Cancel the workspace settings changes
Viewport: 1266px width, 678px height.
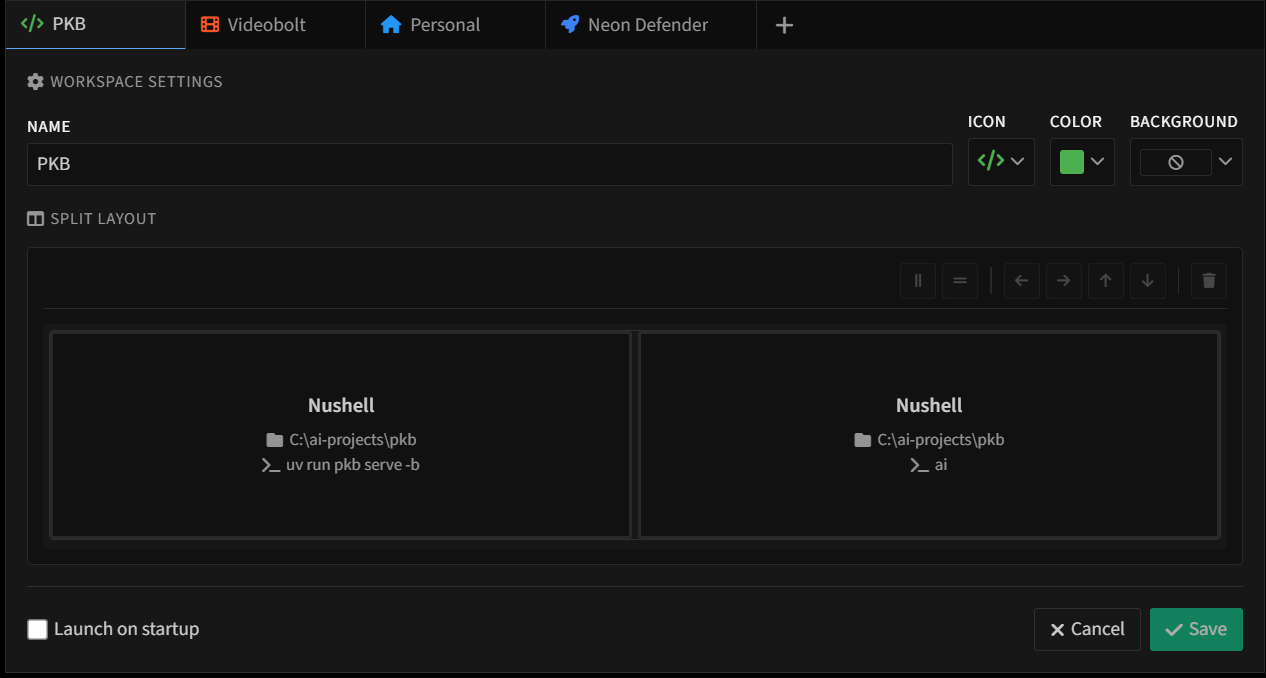(x=1087, y=629)
